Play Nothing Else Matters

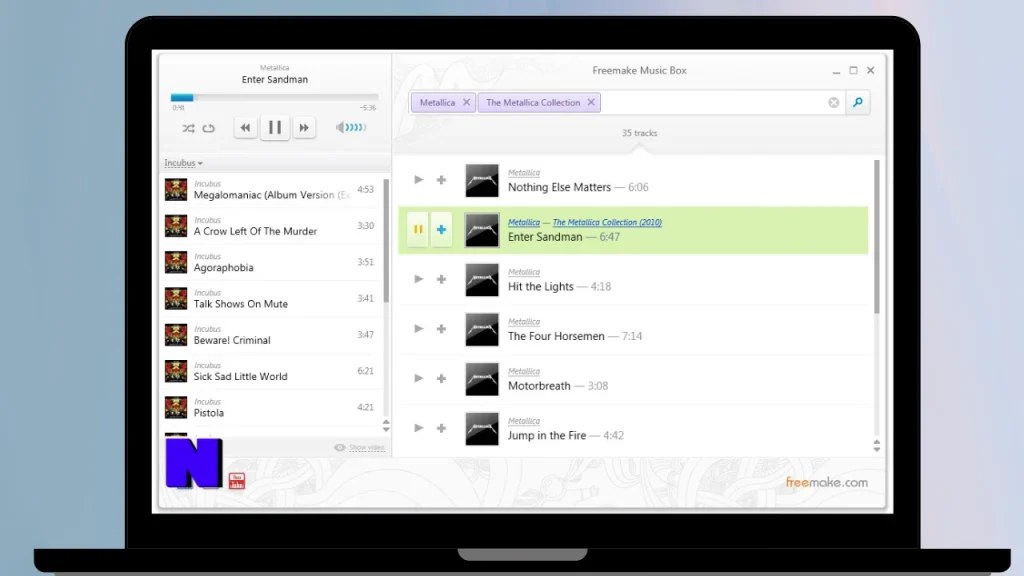419,180
